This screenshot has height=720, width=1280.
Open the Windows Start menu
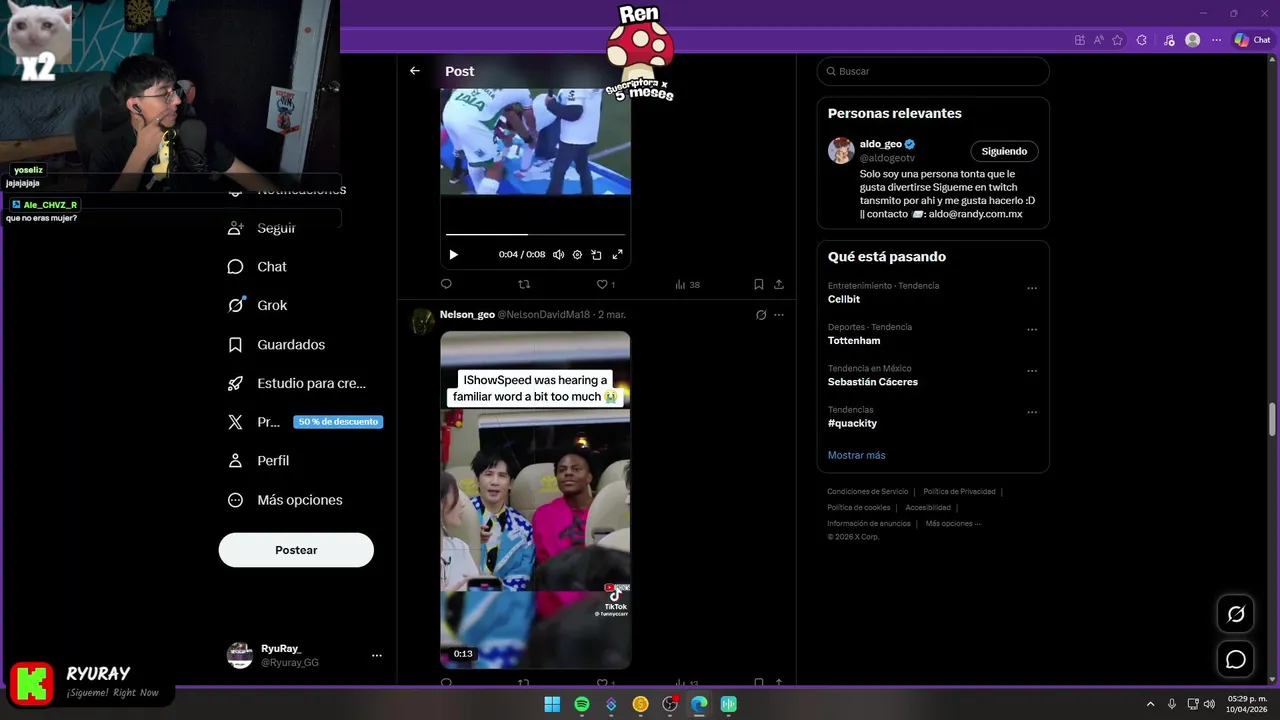[552, 705]
